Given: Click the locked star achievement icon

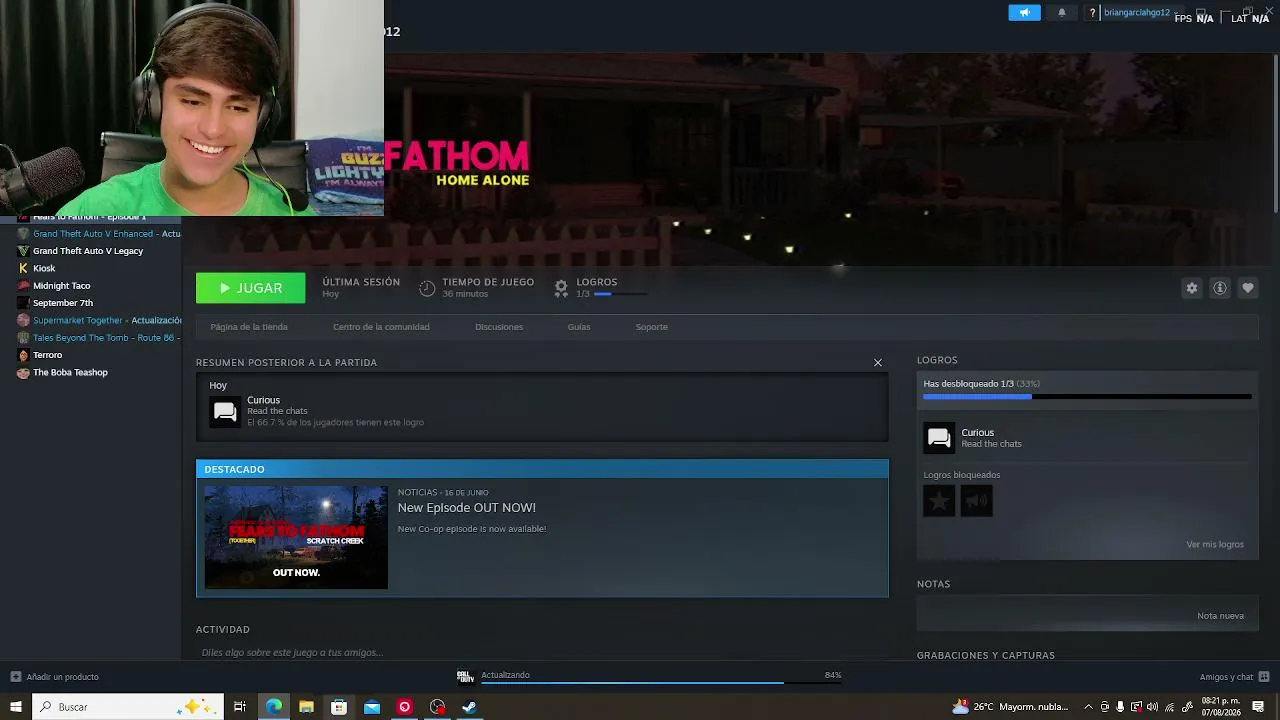Looking at the screenshot, I should click(939, 501).
